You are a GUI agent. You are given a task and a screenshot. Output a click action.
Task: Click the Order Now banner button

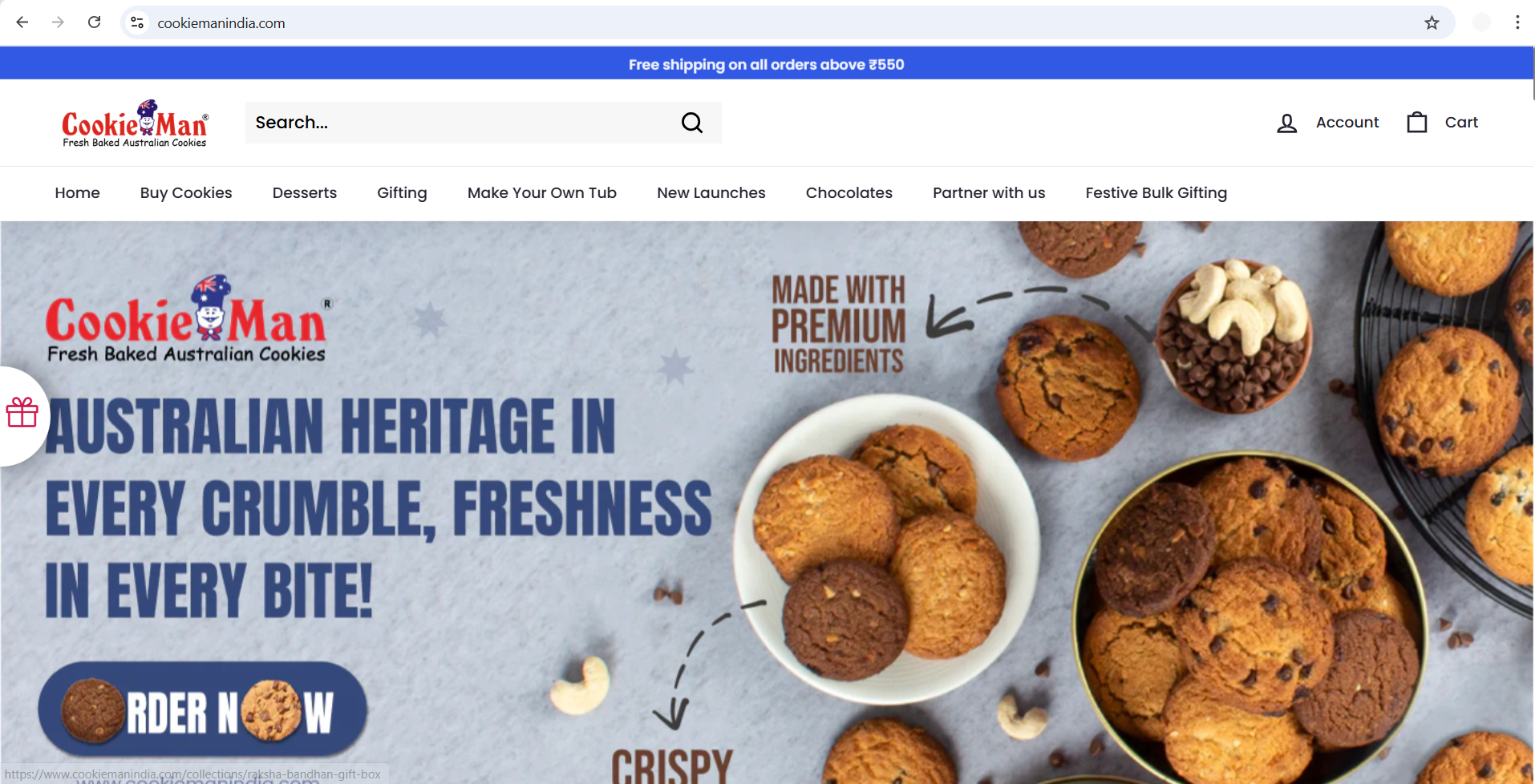point(203,710)
